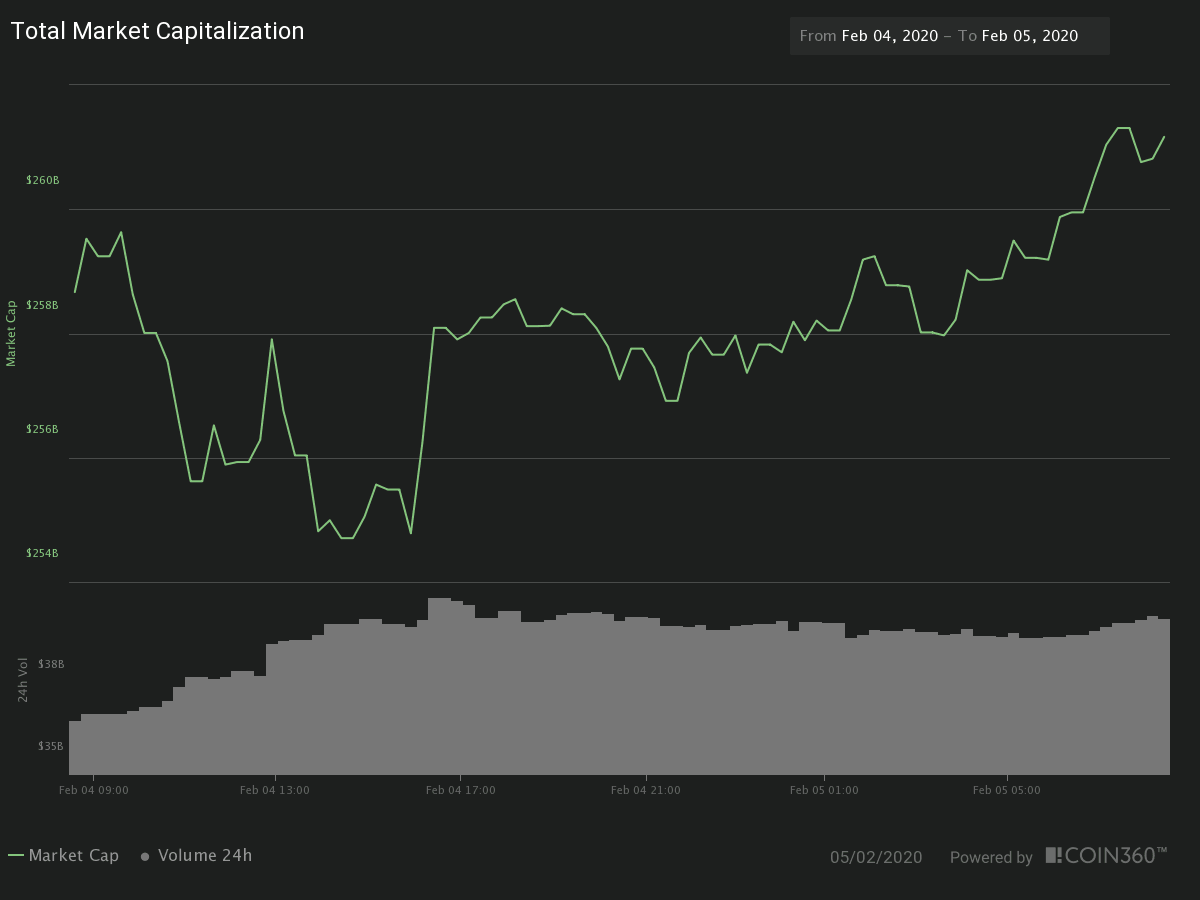Screen dimensions: 1200x900
Task: Select the Feb 05 05:00 time label
Action: [x=1006, y=790]
